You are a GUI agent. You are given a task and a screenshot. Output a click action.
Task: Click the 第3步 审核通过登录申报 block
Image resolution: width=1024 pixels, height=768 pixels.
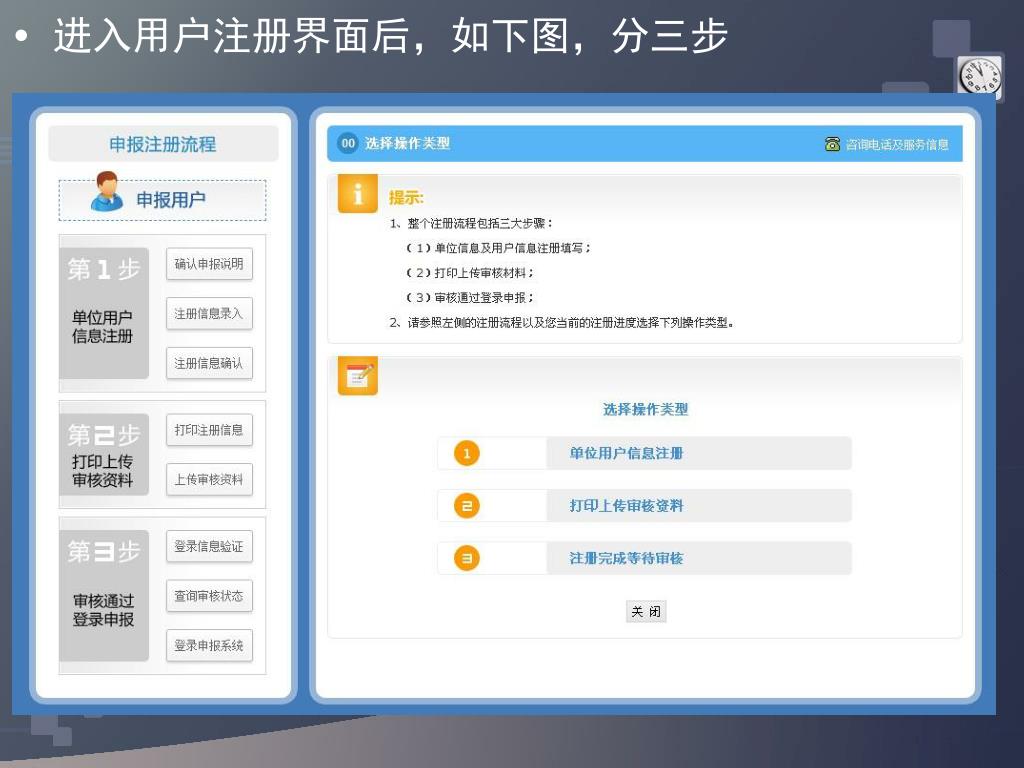[x=104, y=596]
